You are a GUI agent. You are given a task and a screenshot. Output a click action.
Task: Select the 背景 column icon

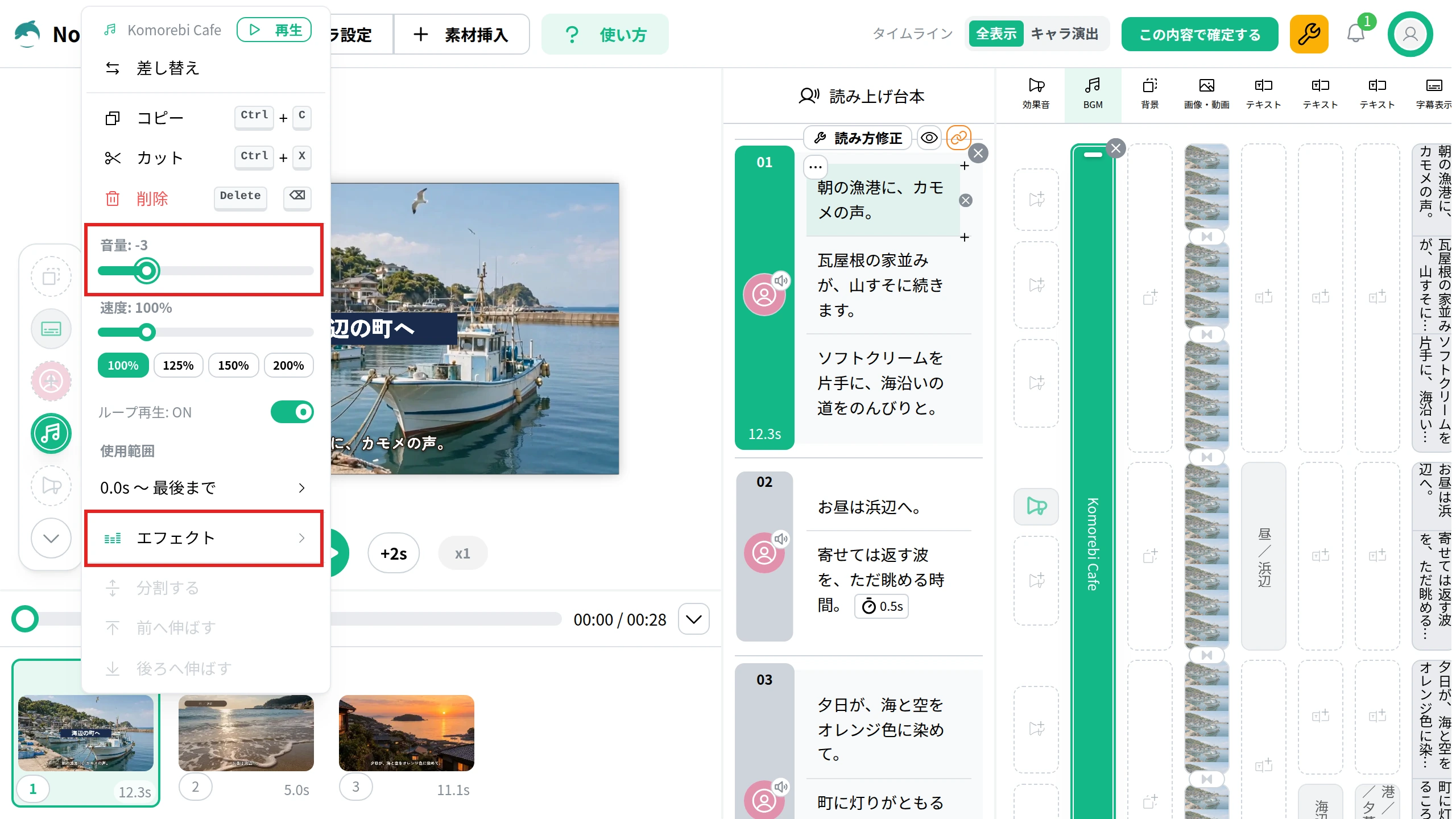coord(1149,94)
